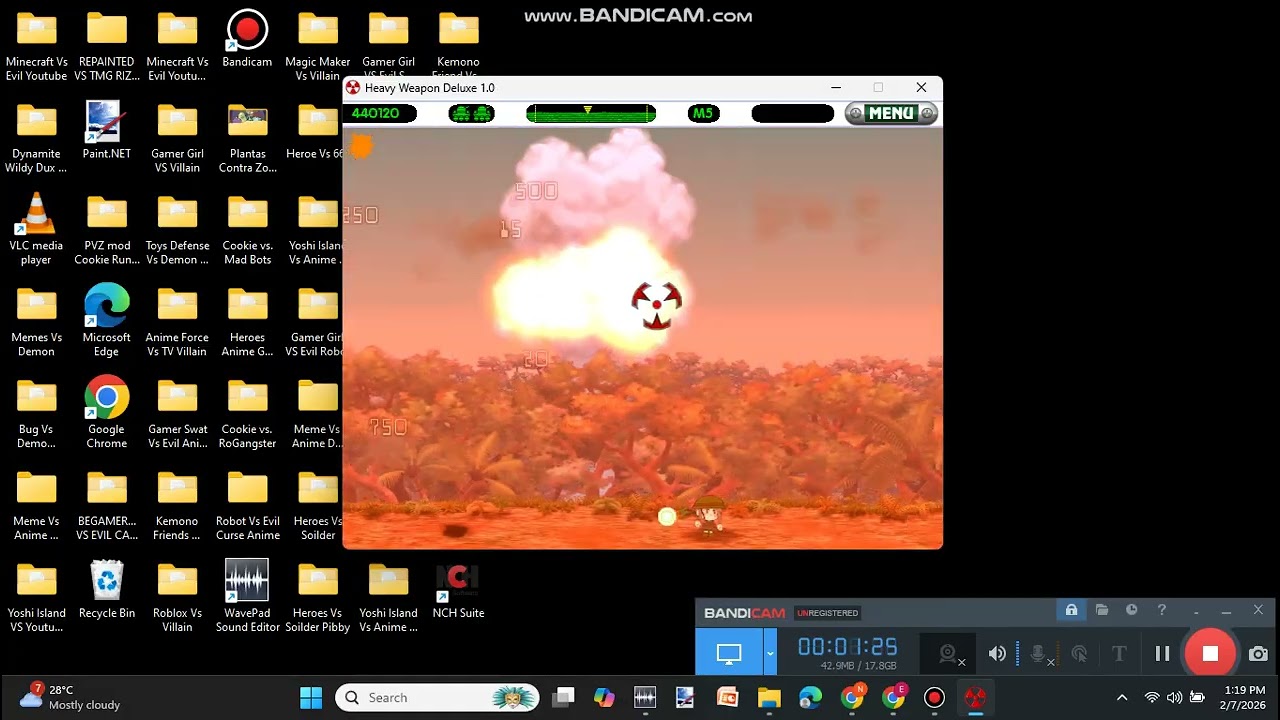The width and height of the screenshot is (1280, 720).
Task: Open the game's MENU button
Action: coord(891,113)
